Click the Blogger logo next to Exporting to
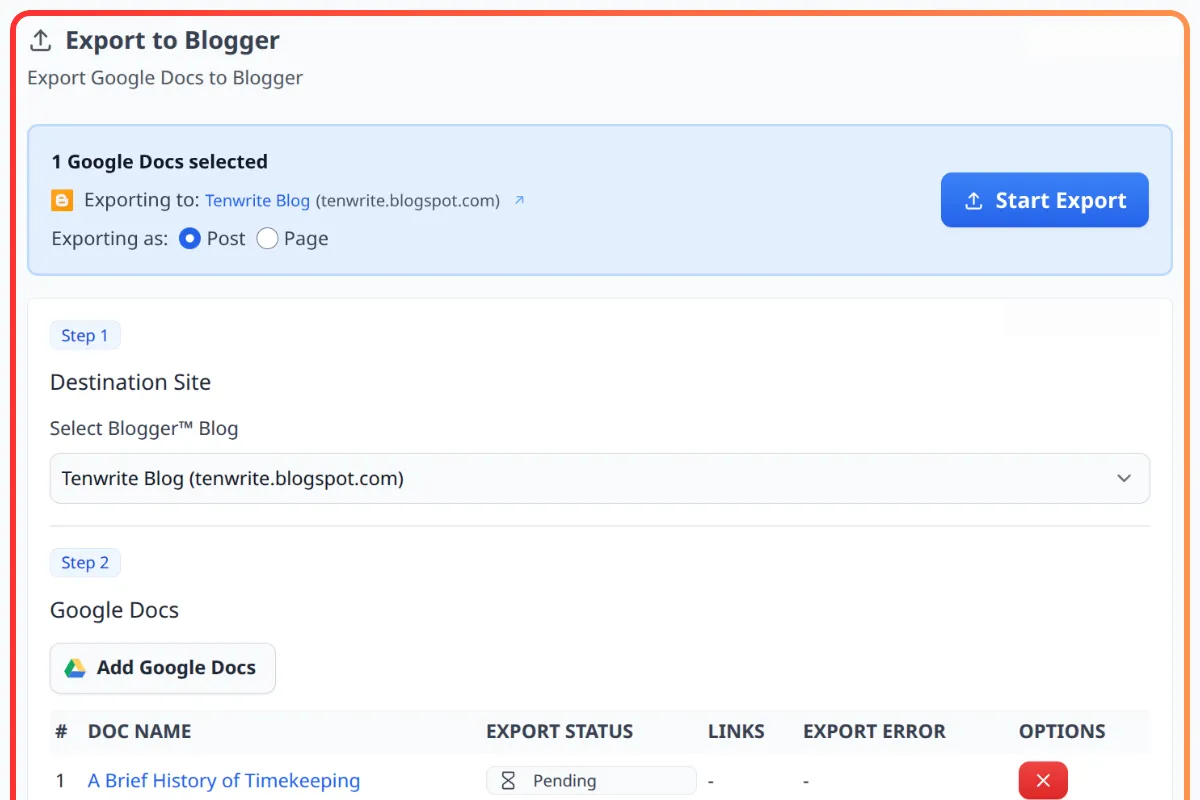This screenshot has width=1200, height=800. [62, 200]
